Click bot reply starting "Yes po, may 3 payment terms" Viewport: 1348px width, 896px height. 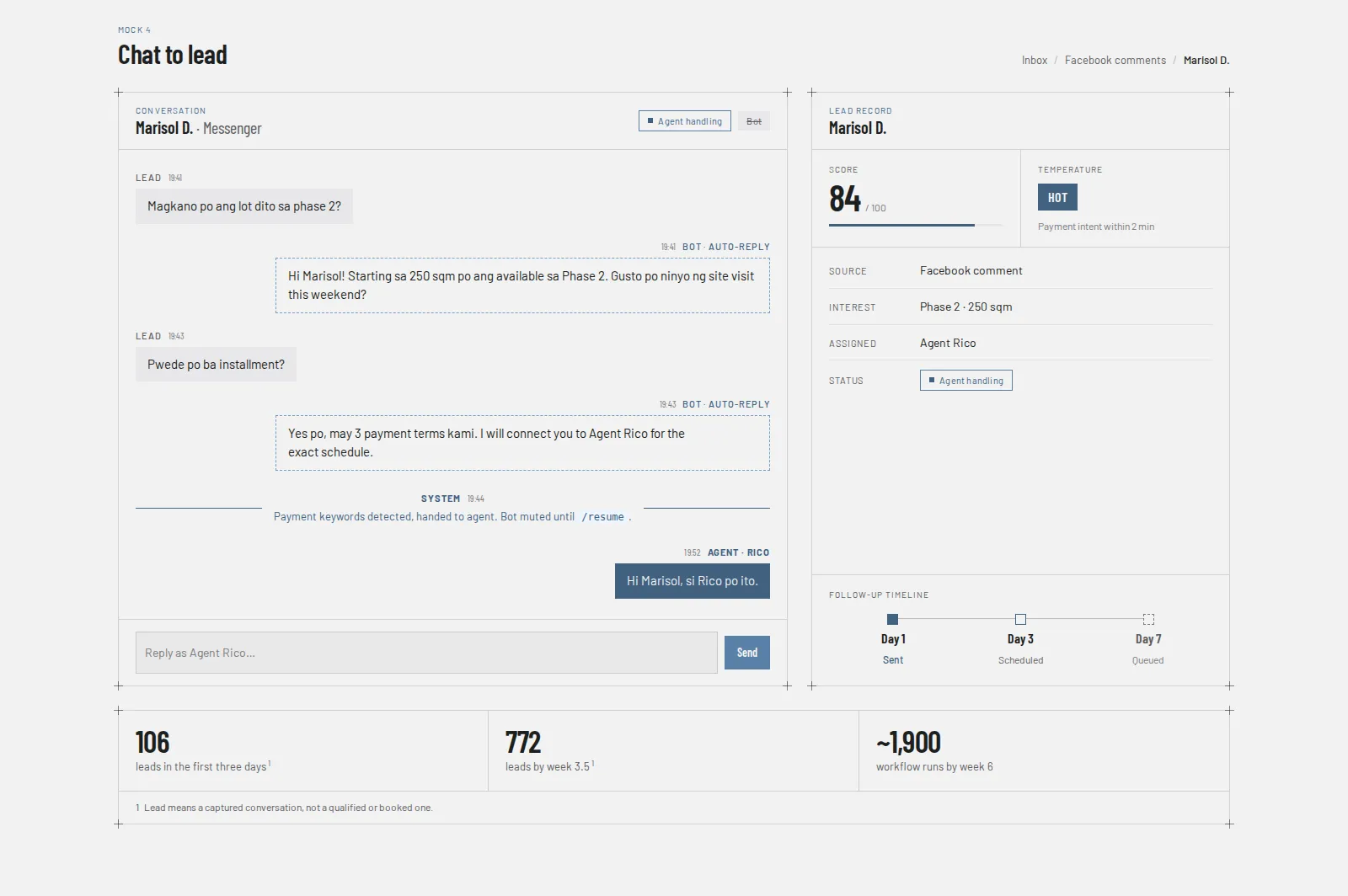tap(522, 443)
